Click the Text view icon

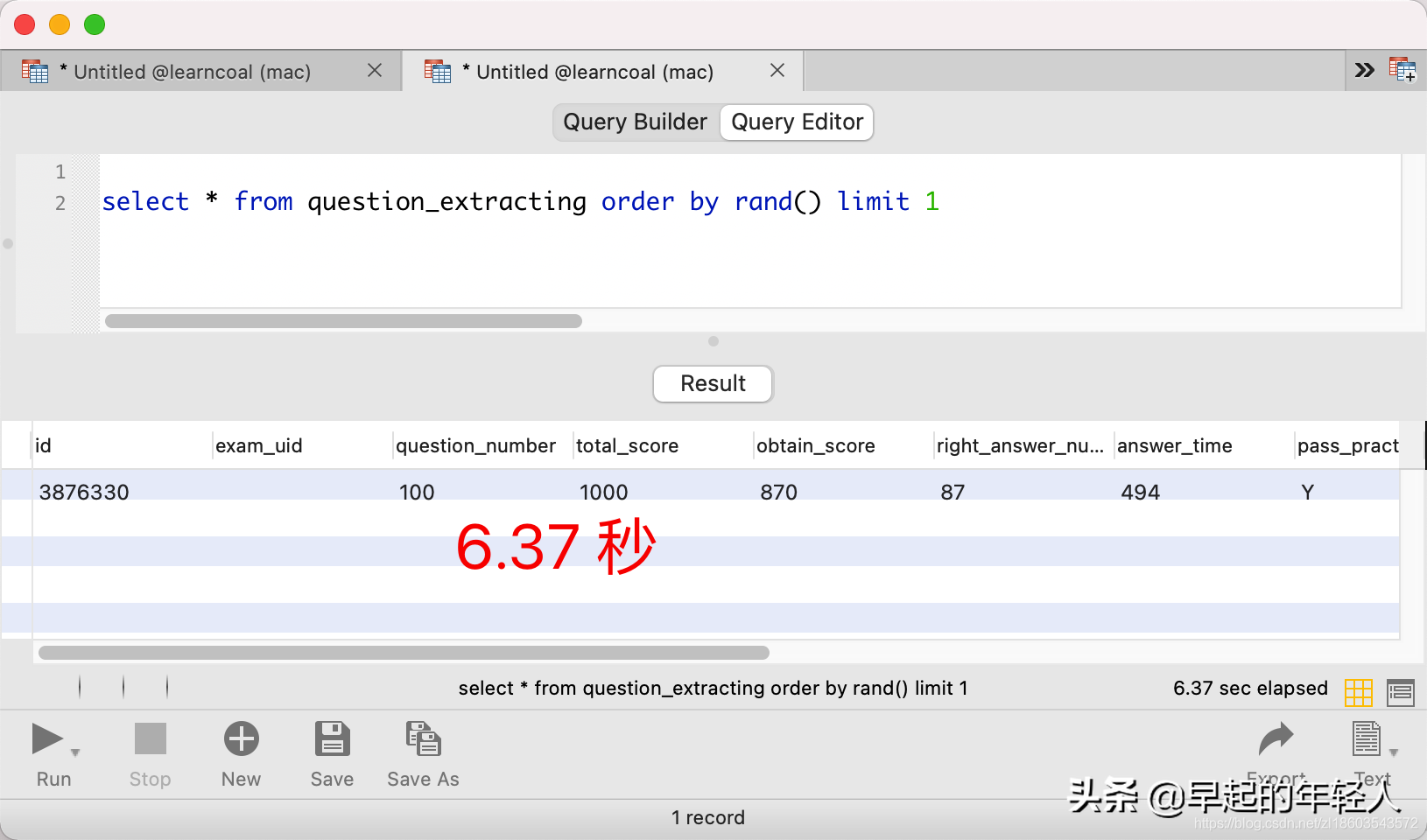[x=1367, y=738]
